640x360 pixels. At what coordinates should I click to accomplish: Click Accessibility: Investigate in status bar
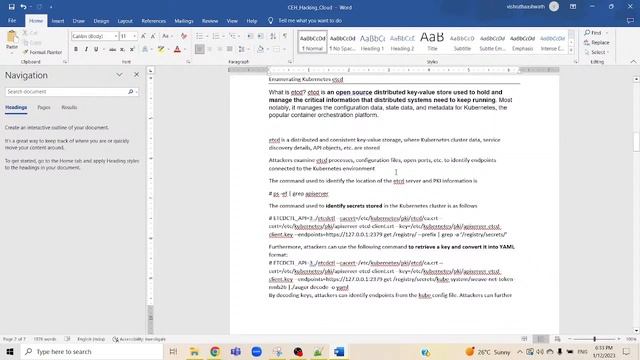point(139,339)
